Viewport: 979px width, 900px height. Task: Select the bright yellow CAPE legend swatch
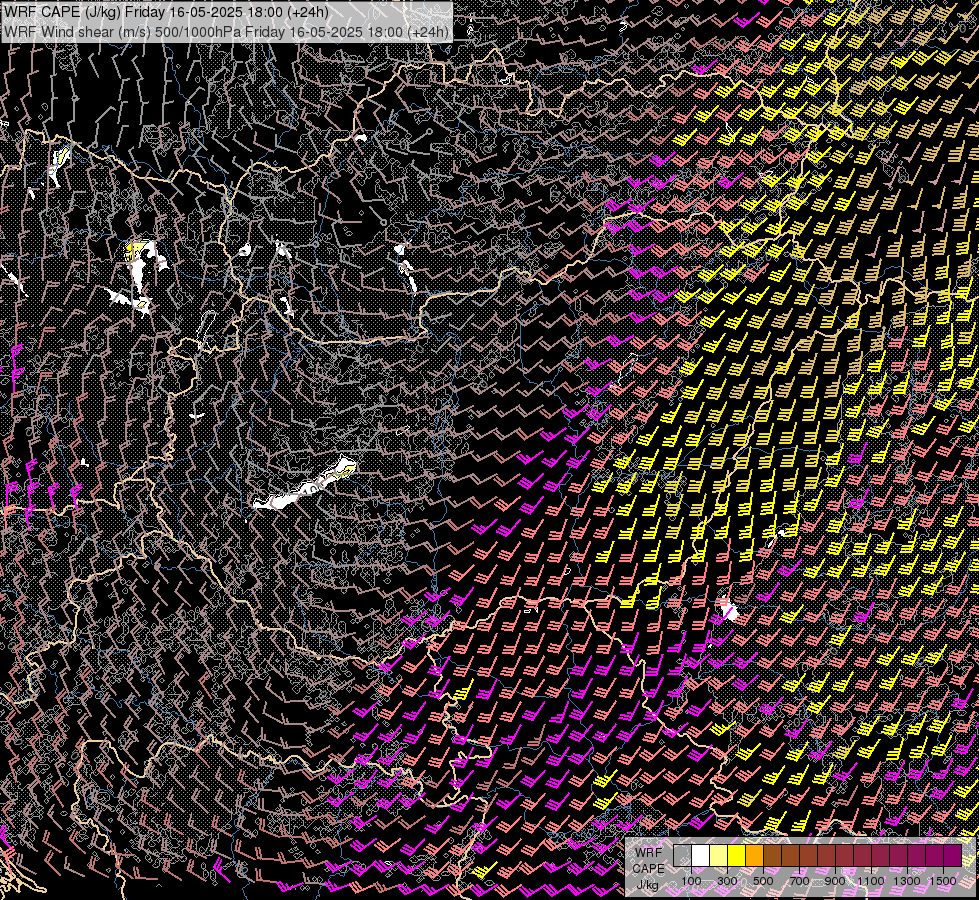click(x=737, y=855)
